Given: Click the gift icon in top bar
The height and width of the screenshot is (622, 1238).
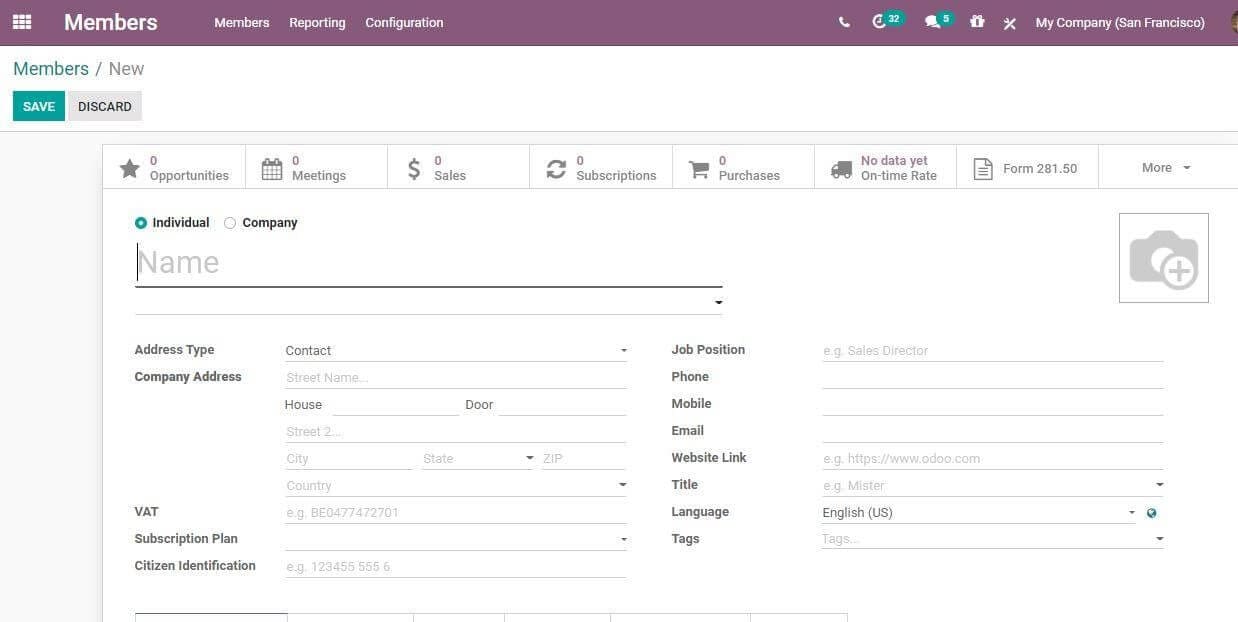Looking at the screenshot, I should 977,21.
